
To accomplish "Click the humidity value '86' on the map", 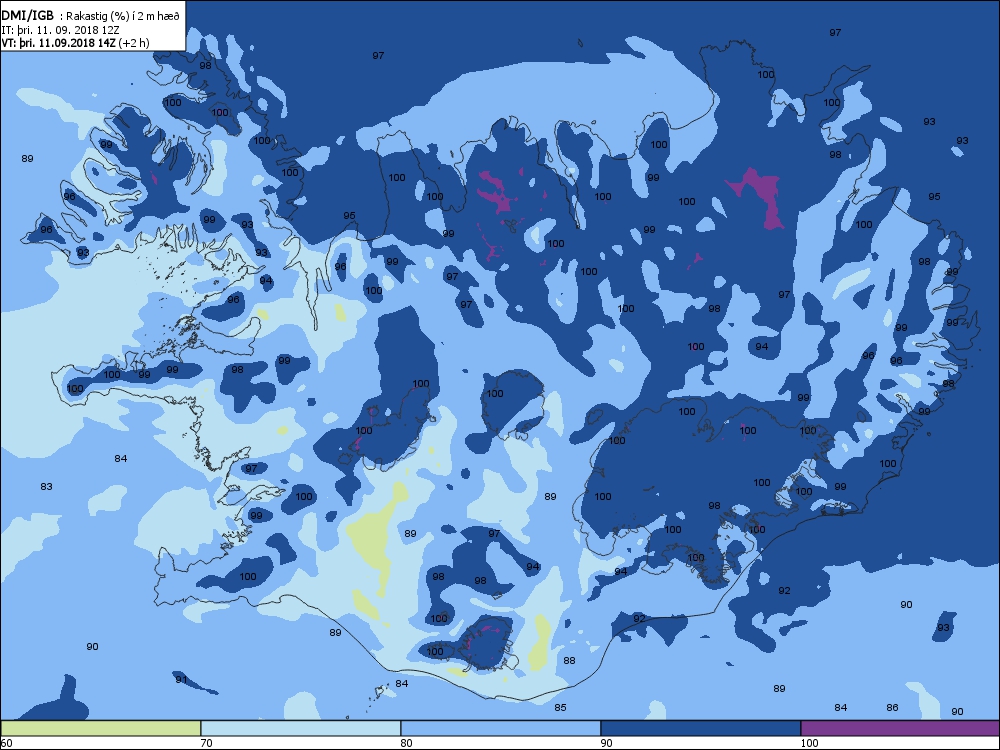I will click(892, 707).
